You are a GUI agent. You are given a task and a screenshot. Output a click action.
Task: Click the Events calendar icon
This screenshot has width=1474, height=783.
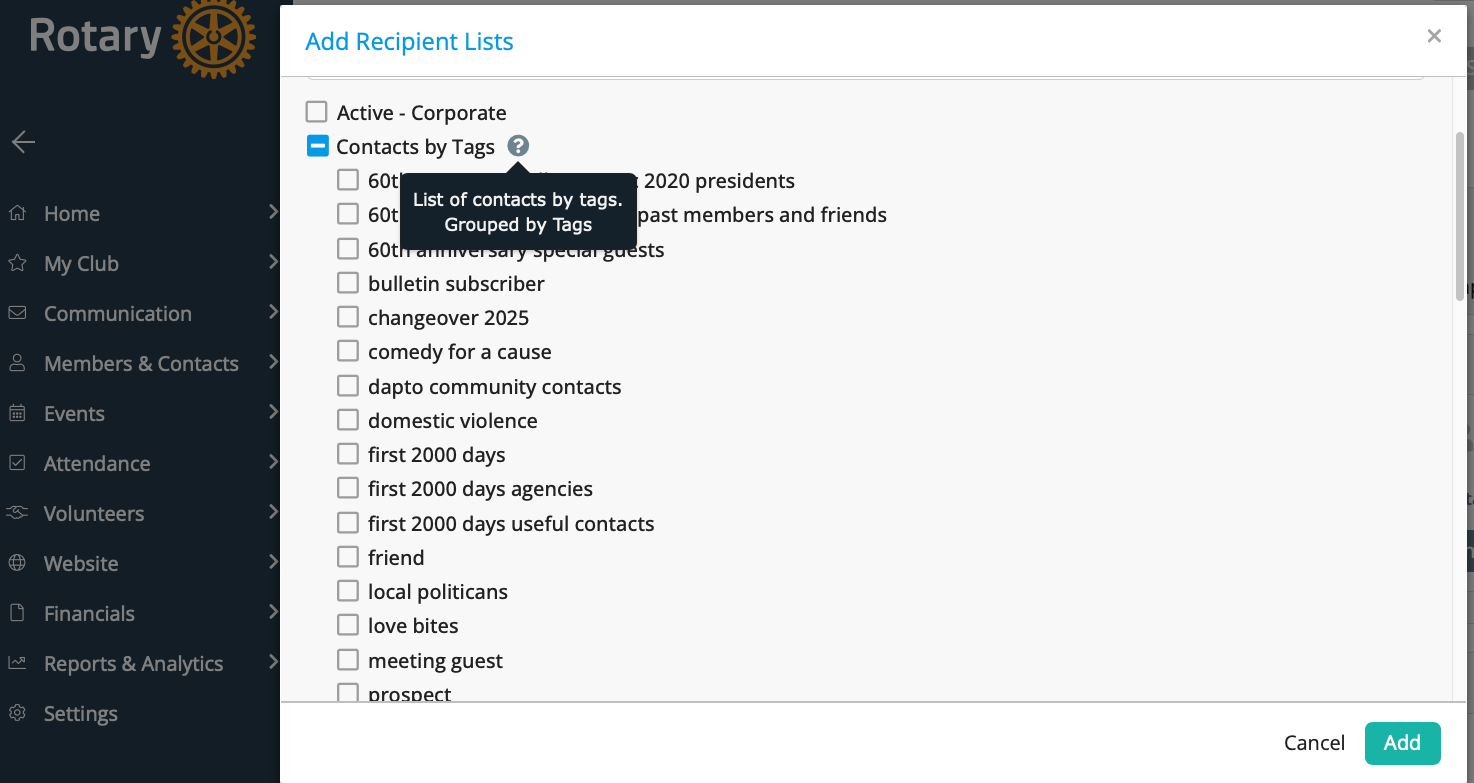(x=17, y=413)
